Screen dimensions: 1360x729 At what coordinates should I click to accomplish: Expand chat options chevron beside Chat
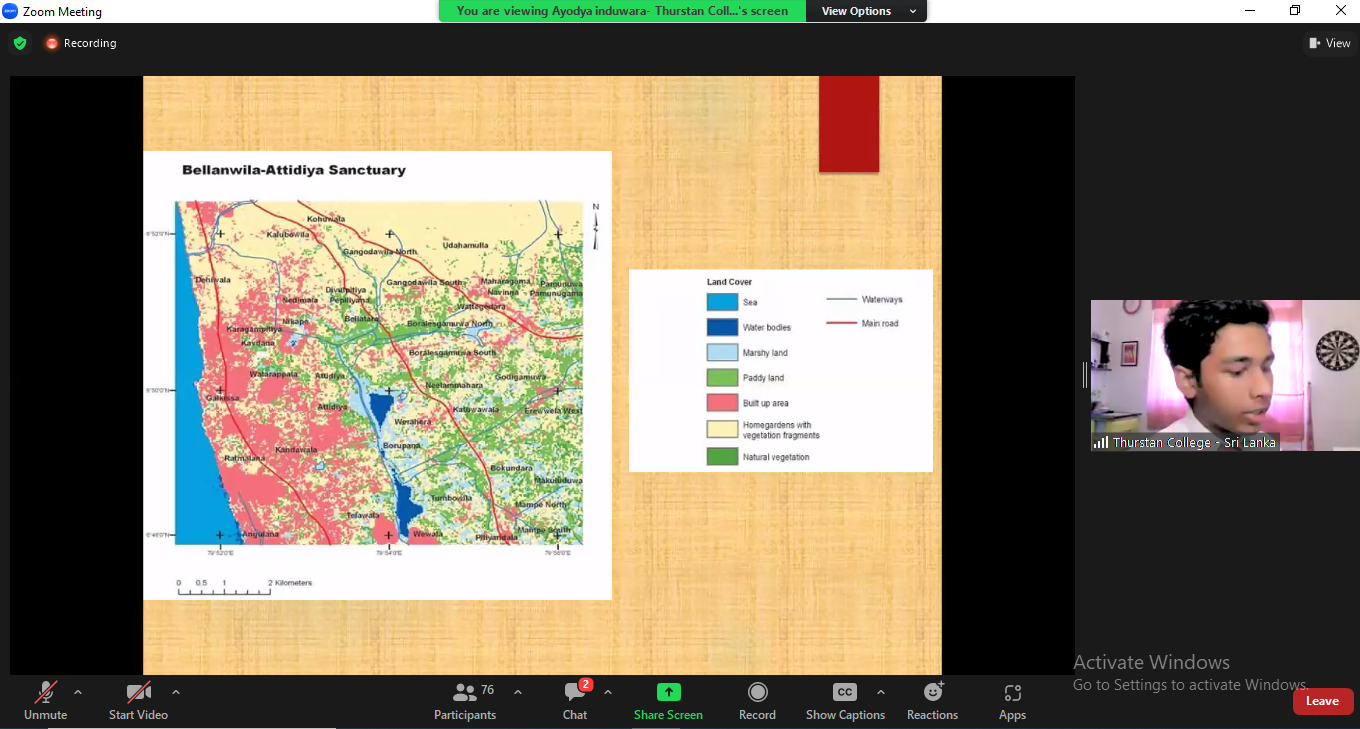tap(608, 692)
